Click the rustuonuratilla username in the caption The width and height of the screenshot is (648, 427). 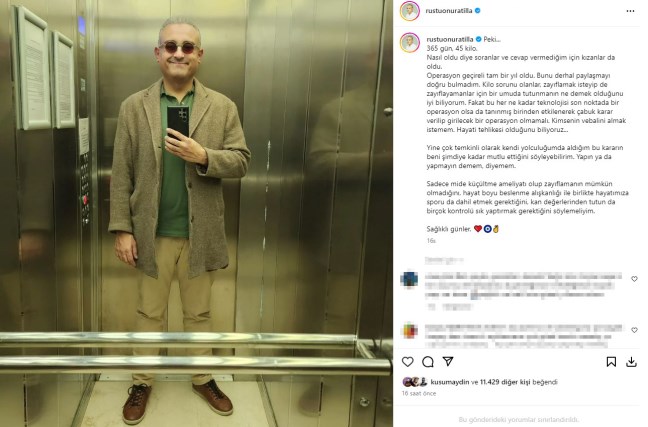450,39
